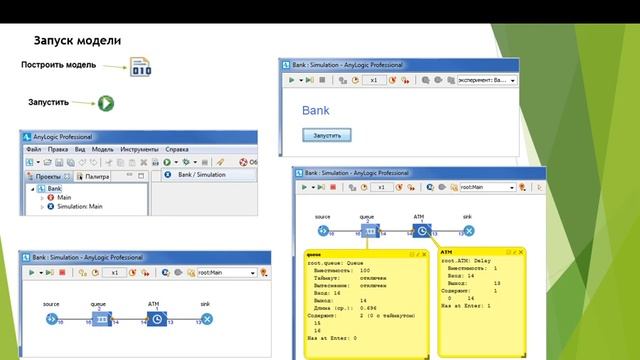The image size is (640, 360).
Task: Click the green Run icon in main toolbar
Action: pyautogui.click(x=167, y=162)
